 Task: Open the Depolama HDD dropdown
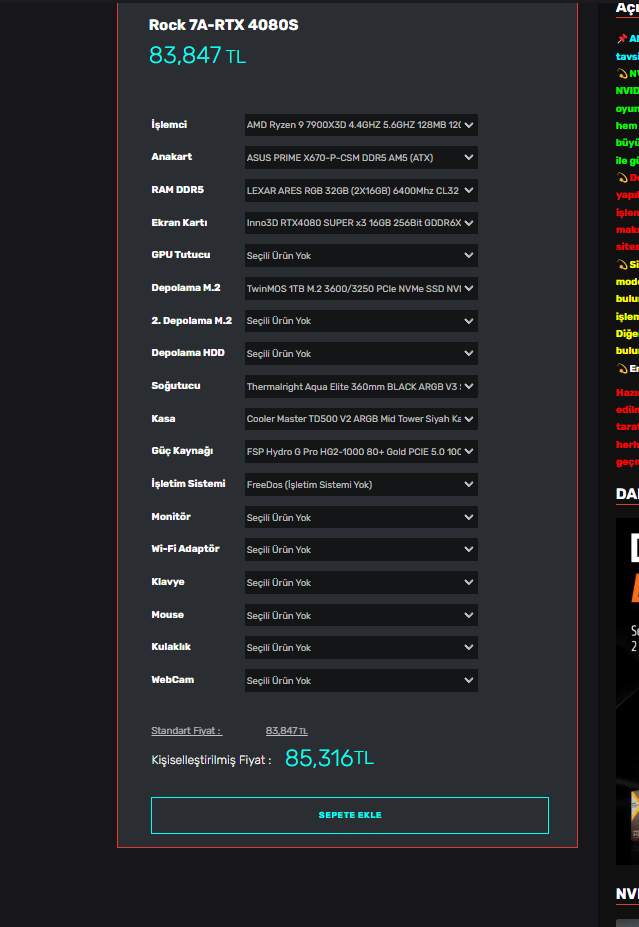coord(361,354)
